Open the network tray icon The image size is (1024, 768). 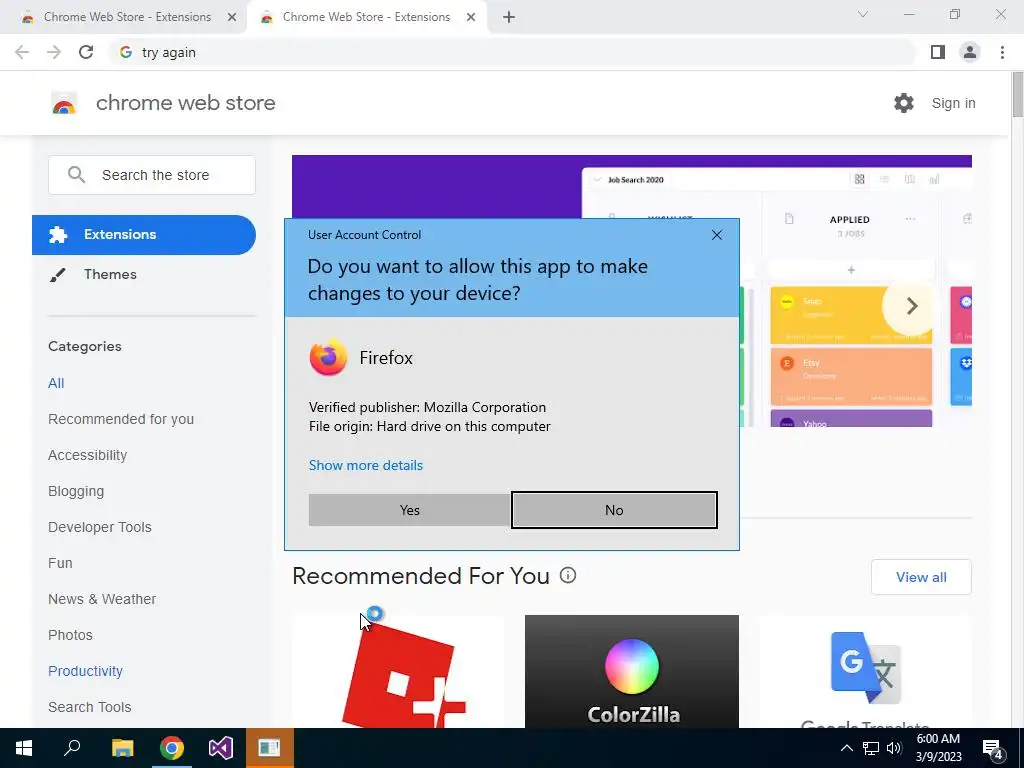[x=871, y=748]
